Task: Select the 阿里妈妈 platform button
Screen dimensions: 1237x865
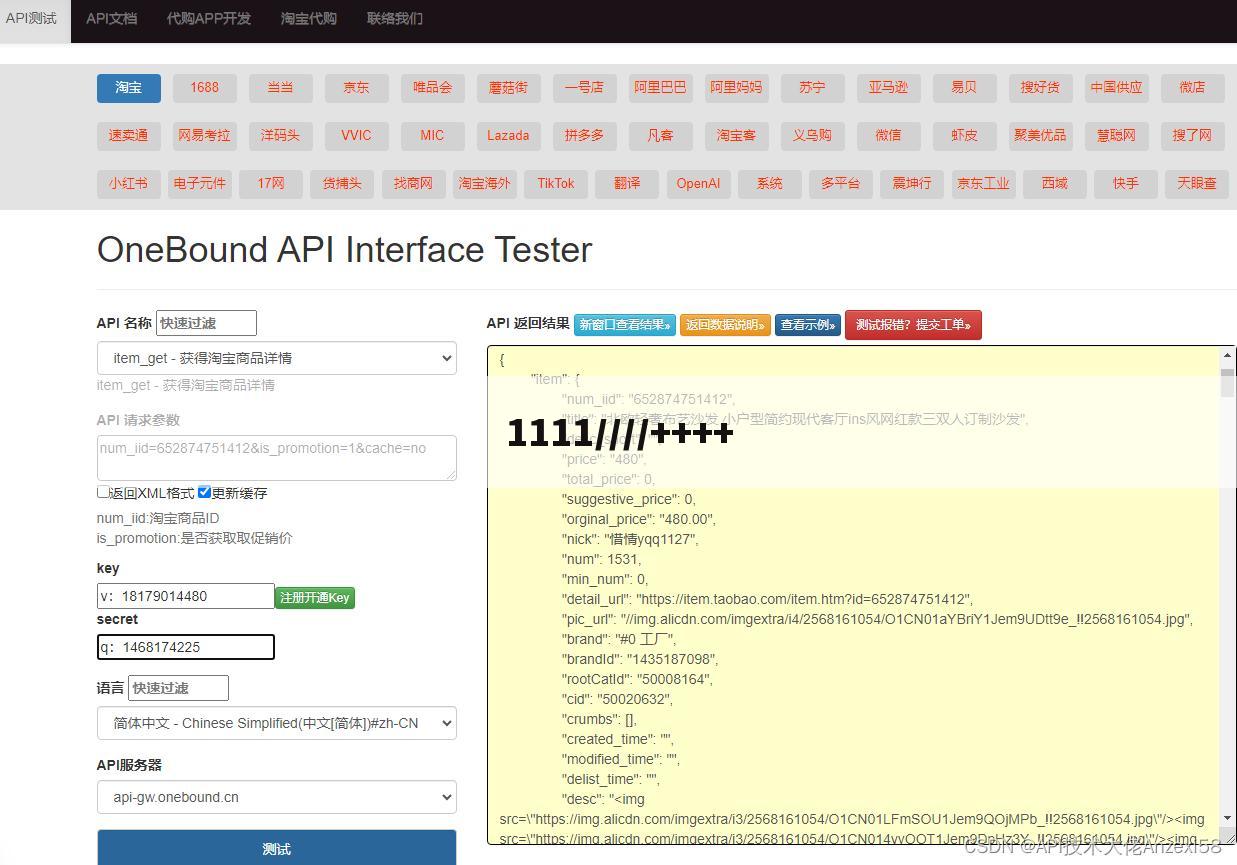Action: pos(737,87)
